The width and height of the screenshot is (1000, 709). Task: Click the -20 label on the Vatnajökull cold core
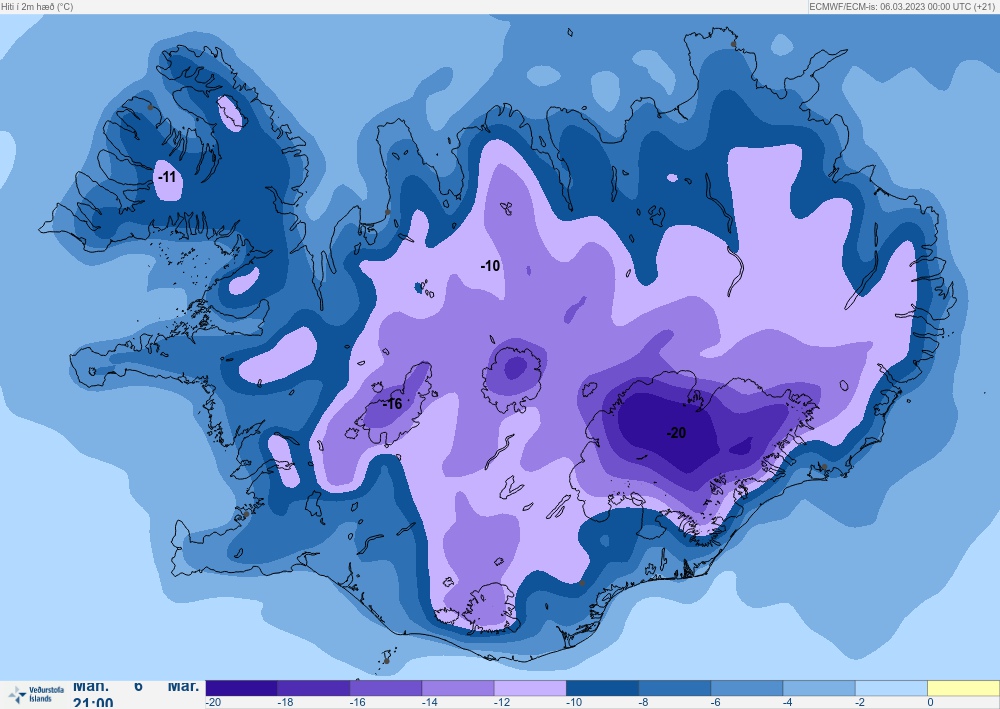tap(676, 433)
